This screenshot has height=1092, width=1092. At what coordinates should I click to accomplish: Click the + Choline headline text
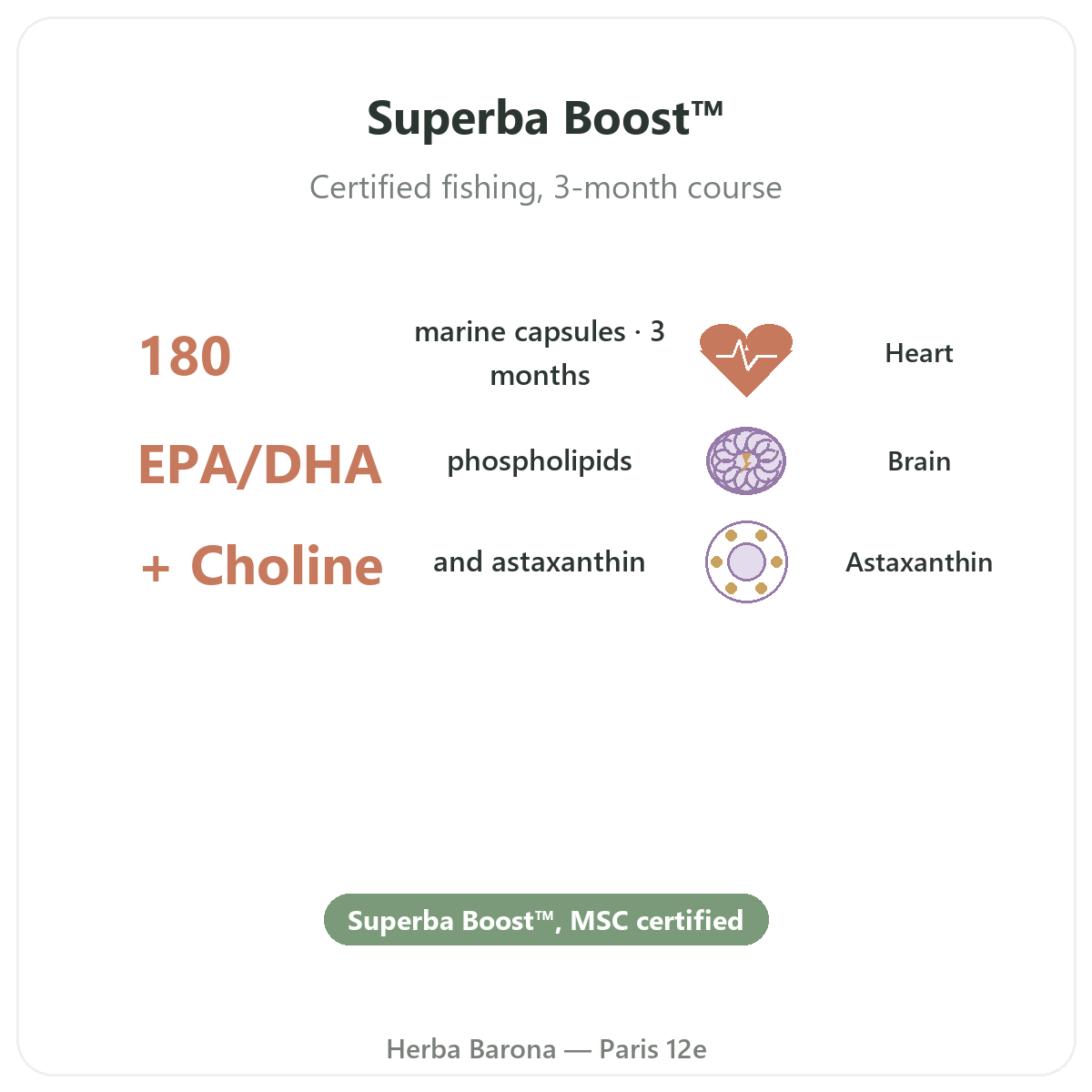pyautogui.click(x=262, y=565)
